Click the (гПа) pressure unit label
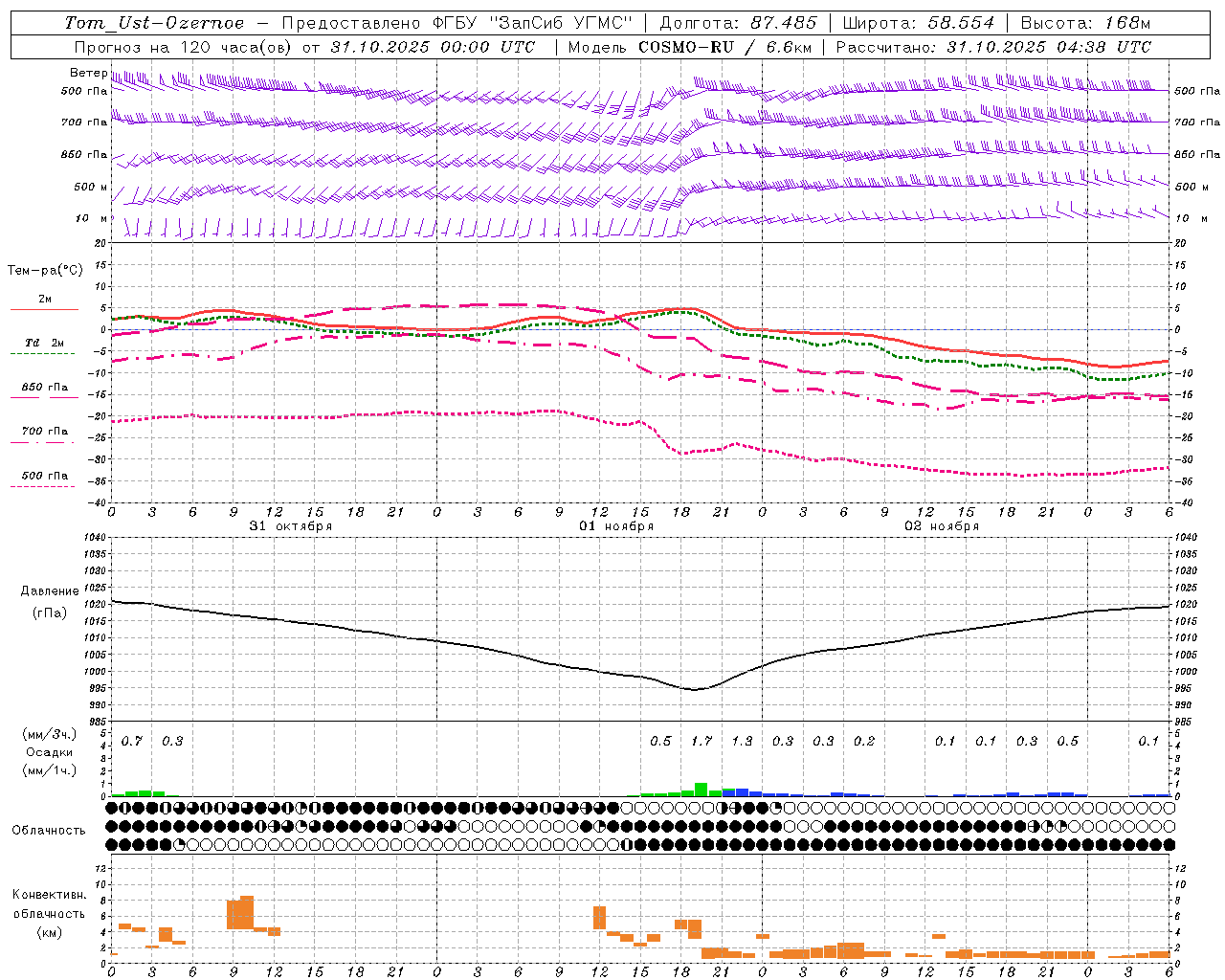The image size is (1225, 980). click(50, 613)
